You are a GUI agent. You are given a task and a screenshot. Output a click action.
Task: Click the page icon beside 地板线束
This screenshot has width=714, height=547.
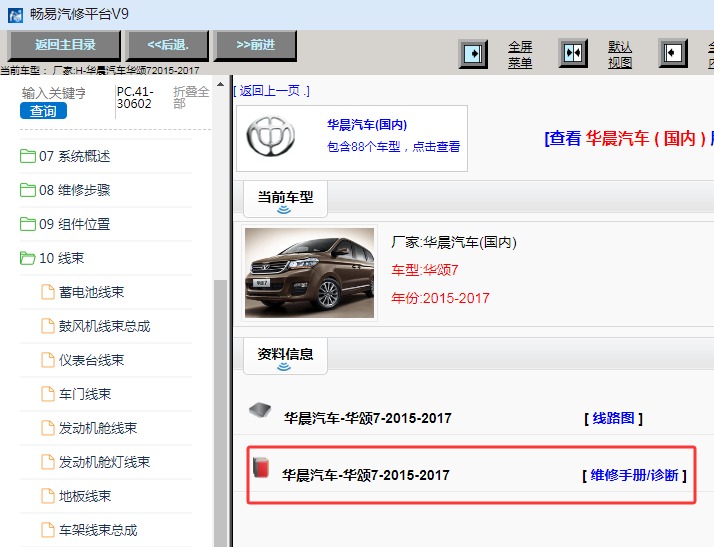coord(48,496)
